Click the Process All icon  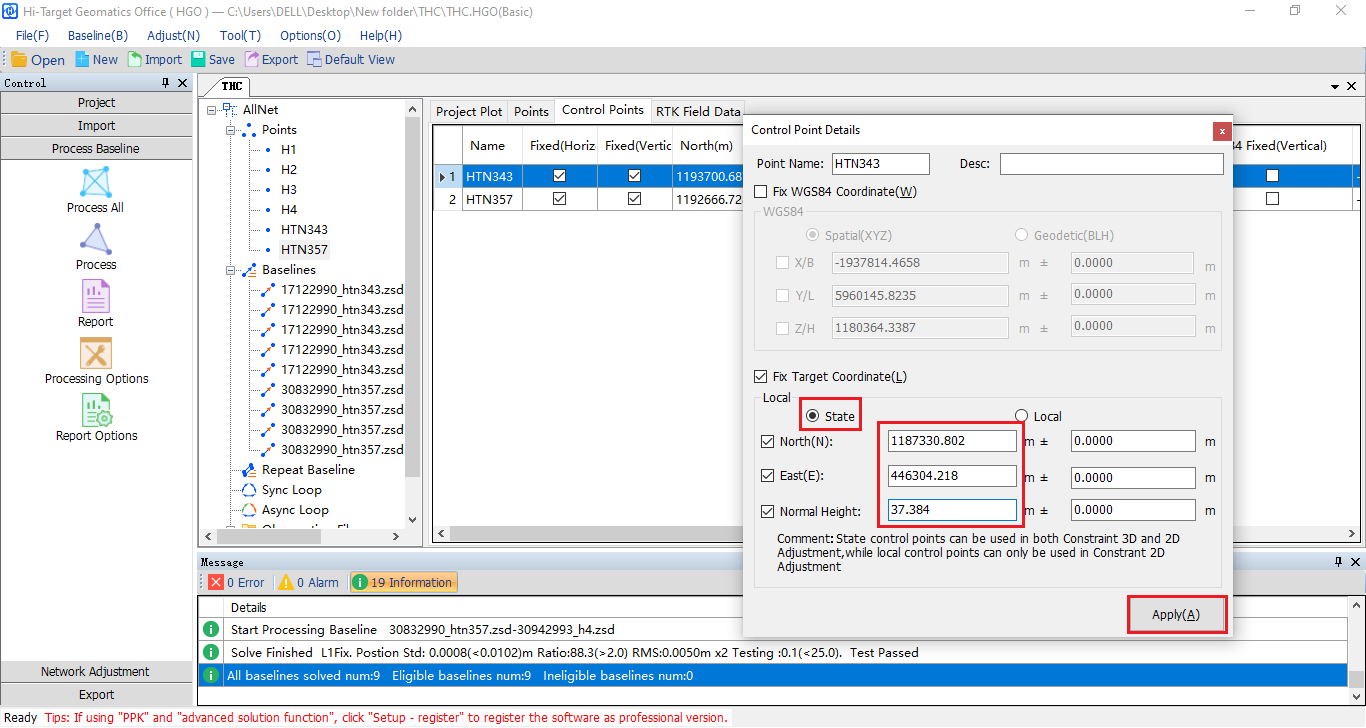coord(95,184)
